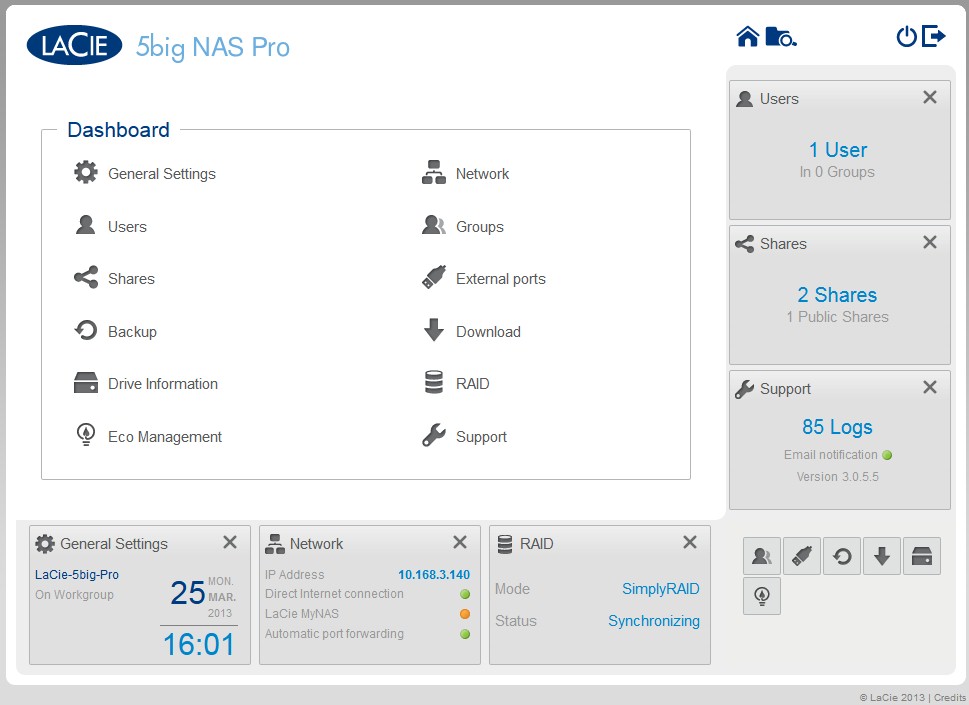Click the 85 Logs link
The width and height of the screenshot is (969, 705).
[x=838, y=427]
